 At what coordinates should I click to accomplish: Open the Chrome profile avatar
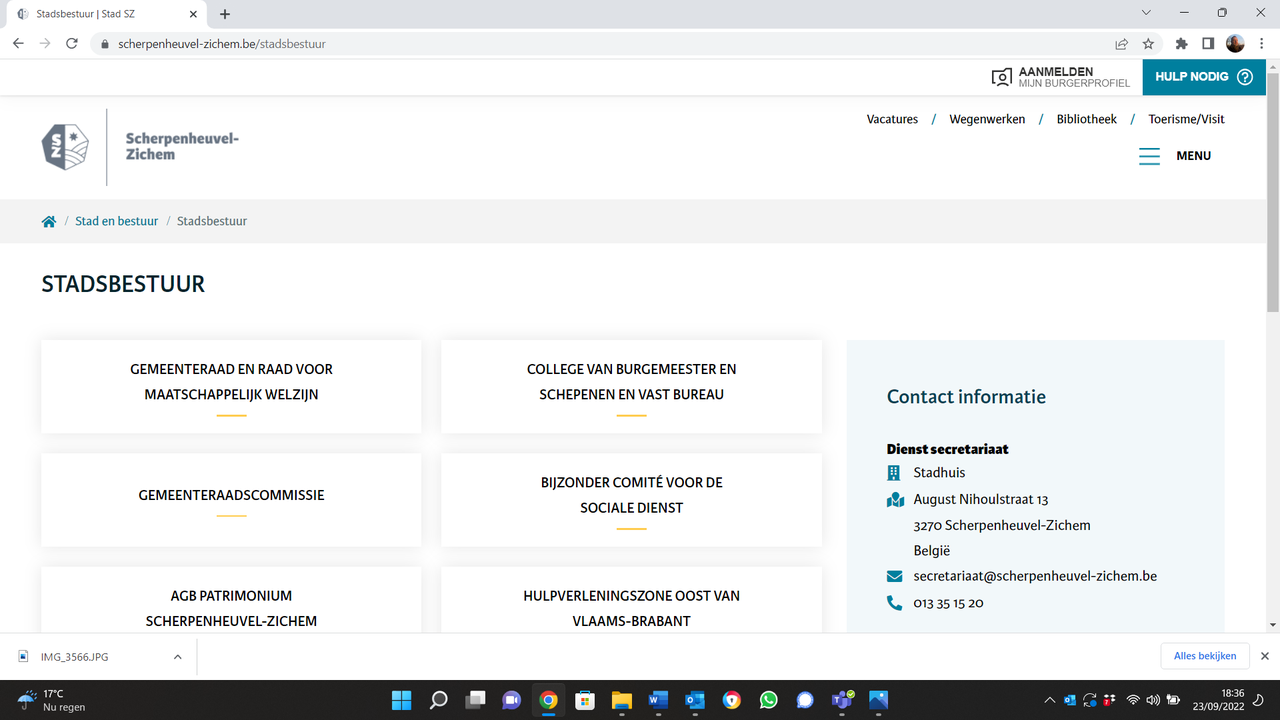coord(1235,44)
